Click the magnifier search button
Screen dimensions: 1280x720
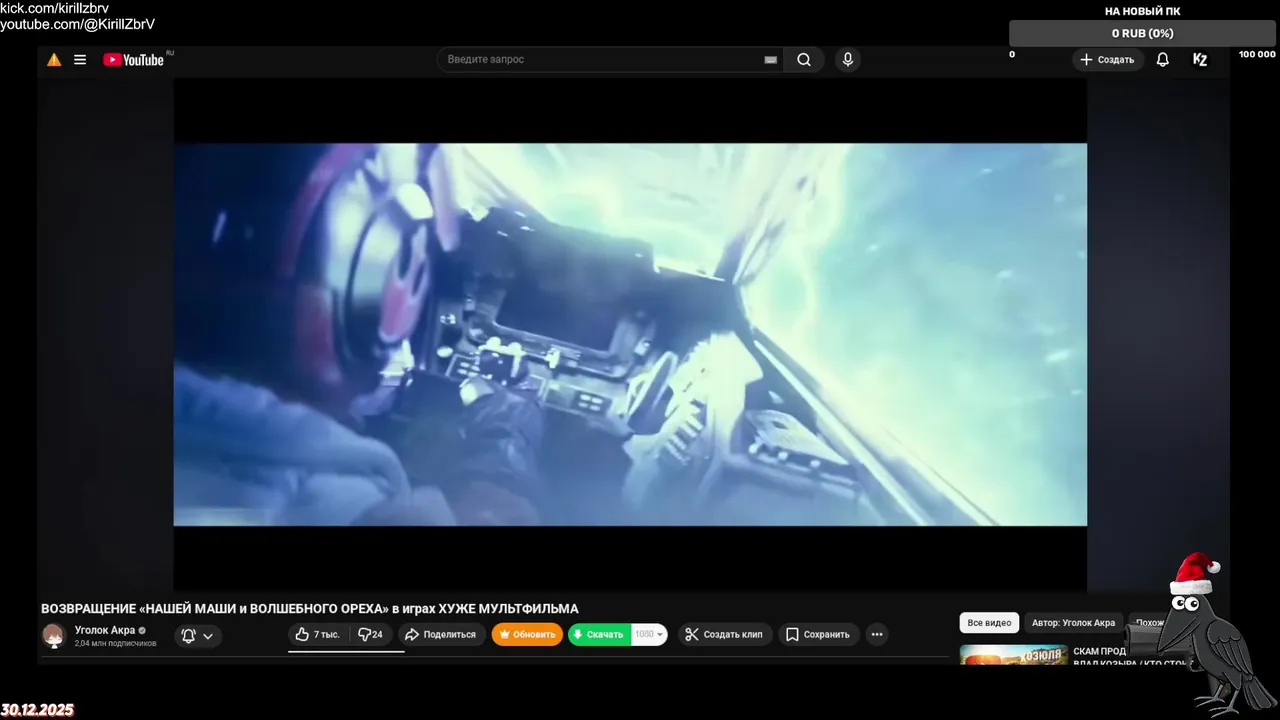pos(804,60)
